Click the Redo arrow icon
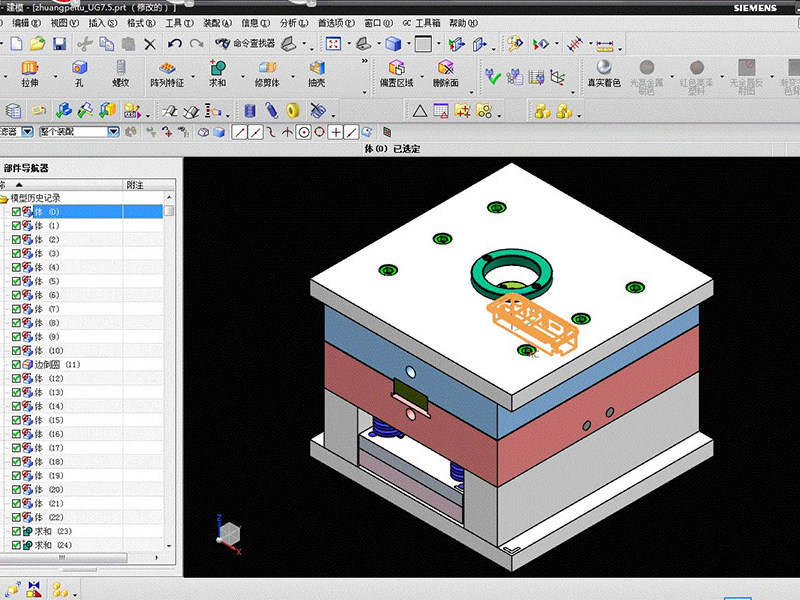800x600 pixels. click(x=196, y=44)
